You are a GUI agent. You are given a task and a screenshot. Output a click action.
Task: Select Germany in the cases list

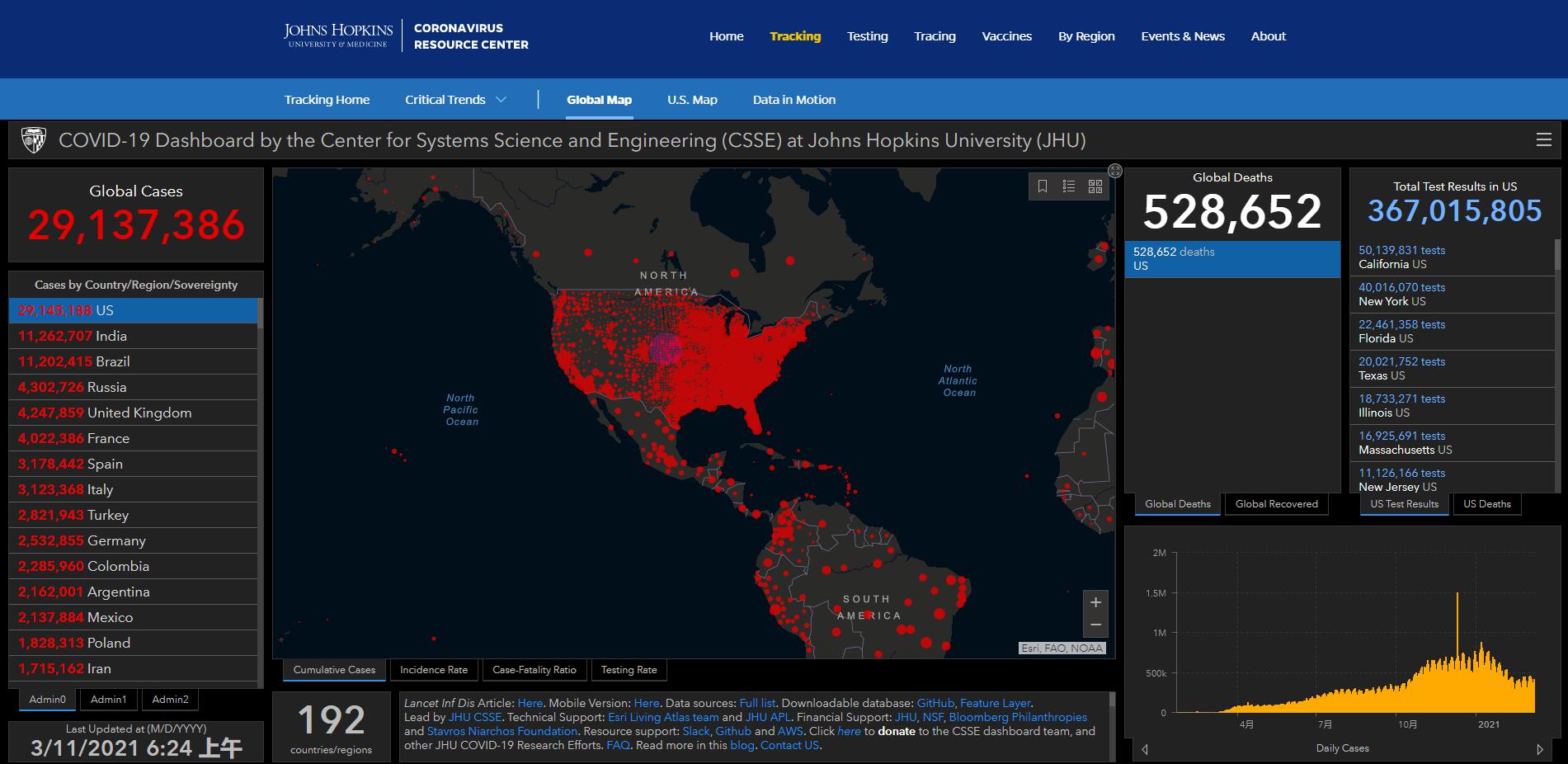133,540
